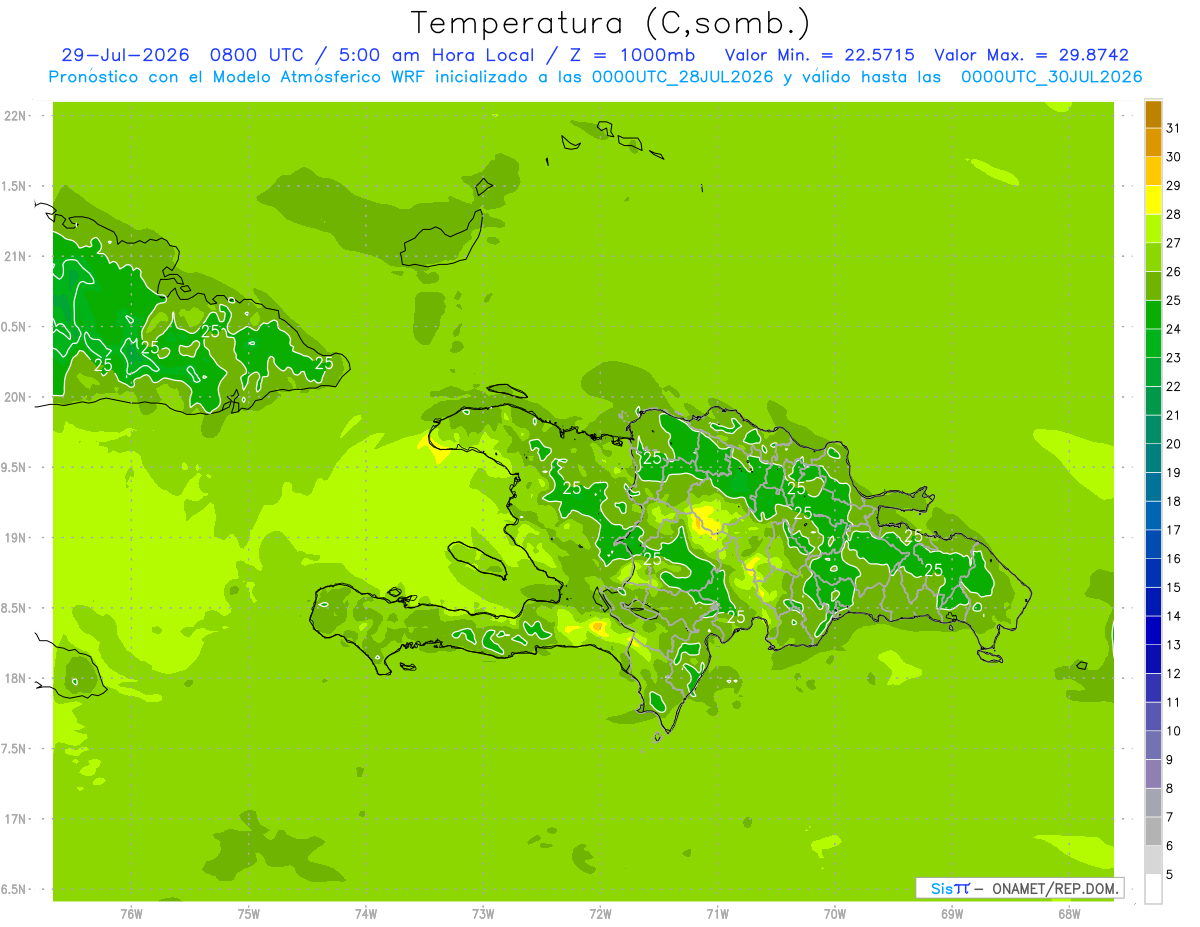
Task: Click the "21N" latitude axis label
Action: point(14,257)
